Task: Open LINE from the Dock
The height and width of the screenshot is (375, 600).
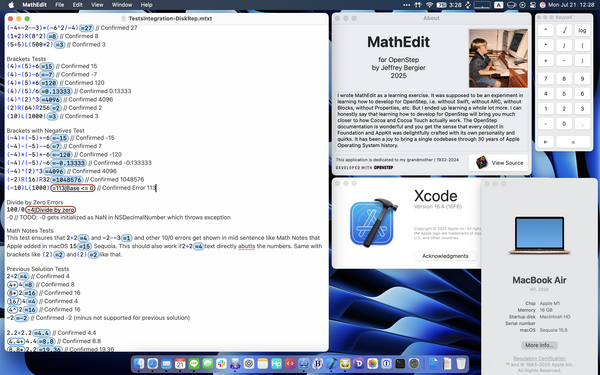Action: [194, 363]
